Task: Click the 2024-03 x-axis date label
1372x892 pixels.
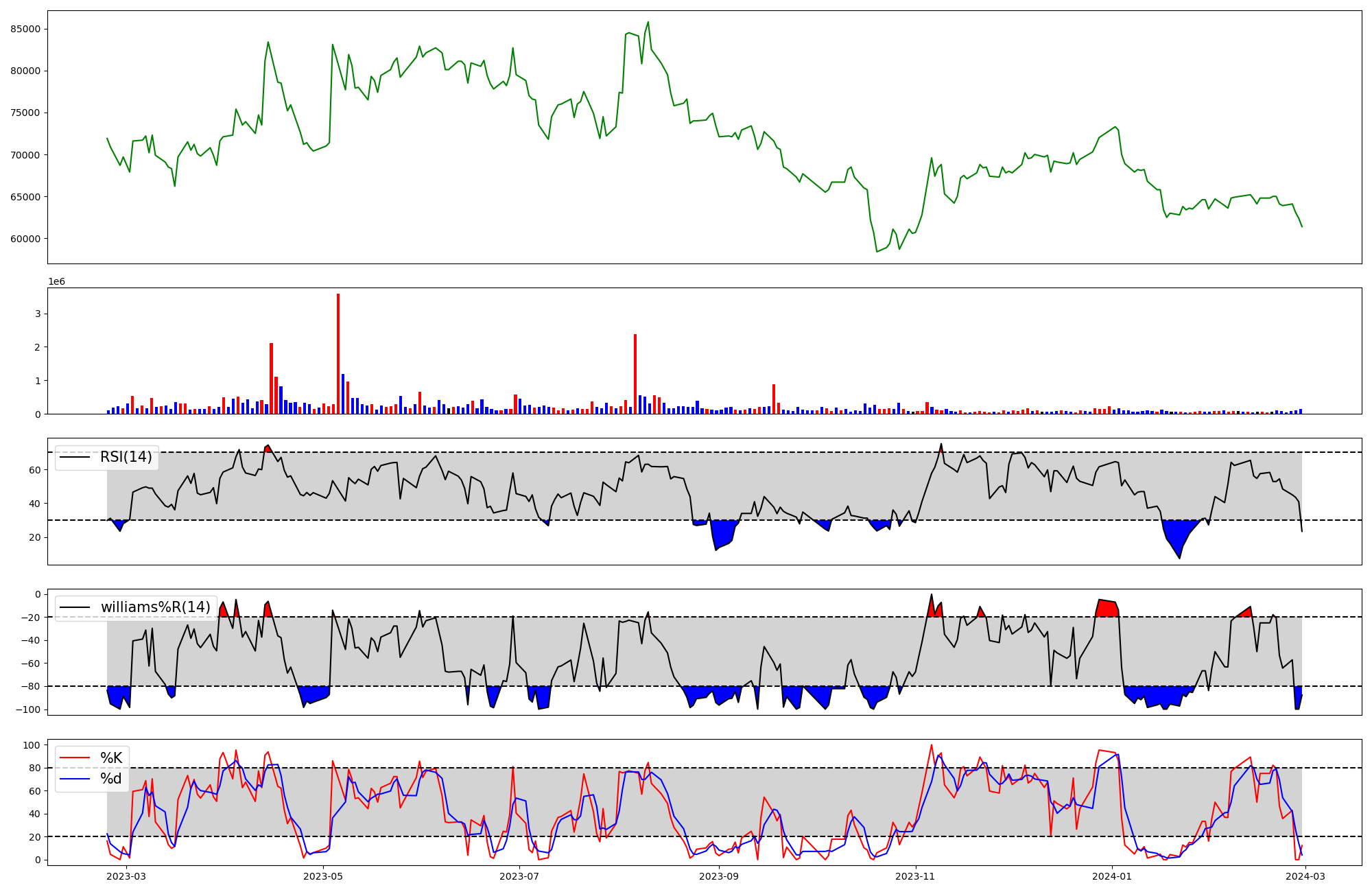Action: pos(1305,876)
